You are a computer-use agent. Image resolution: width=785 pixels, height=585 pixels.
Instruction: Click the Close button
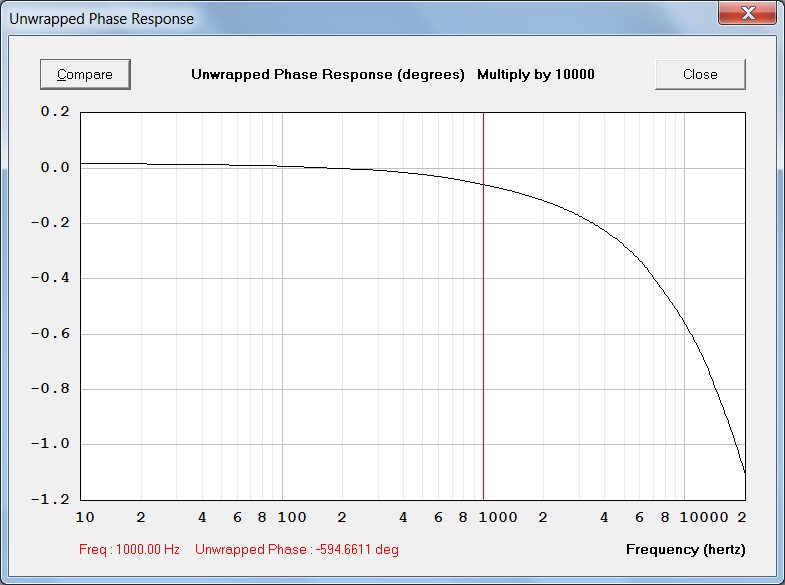click(x=700, y=75)
